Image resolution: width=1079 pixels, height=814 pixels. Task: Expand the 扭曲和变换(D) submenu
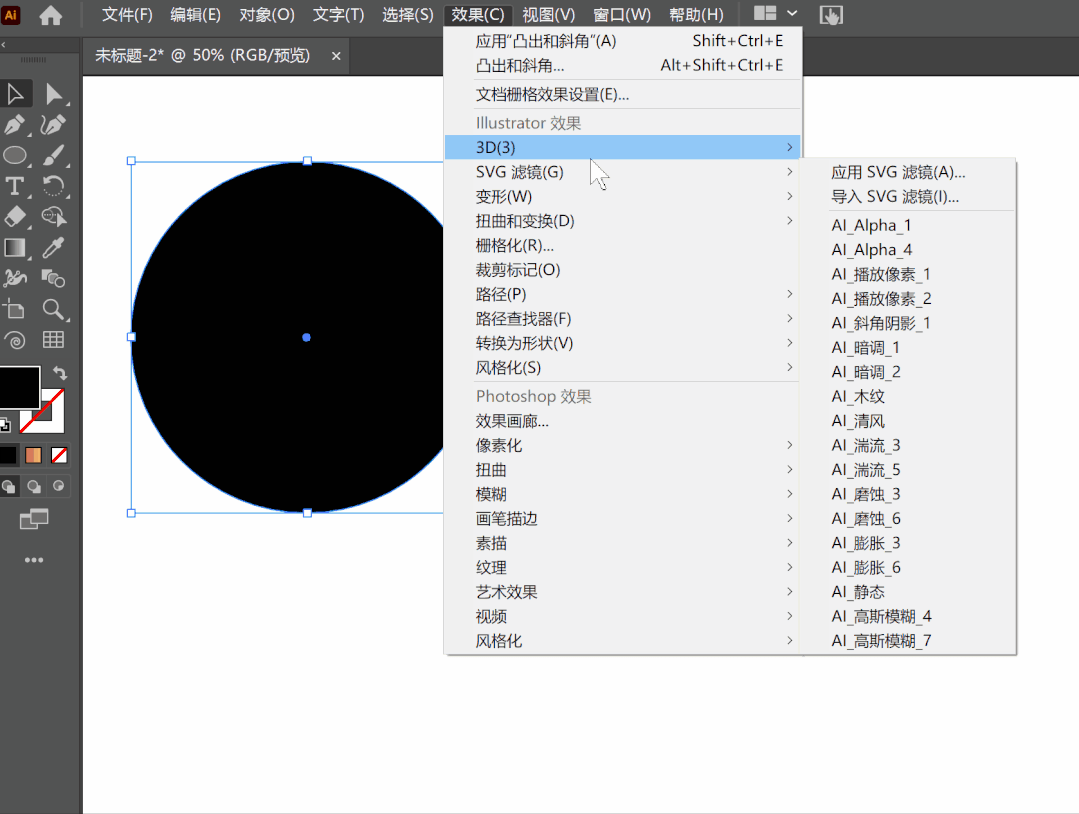622,221
